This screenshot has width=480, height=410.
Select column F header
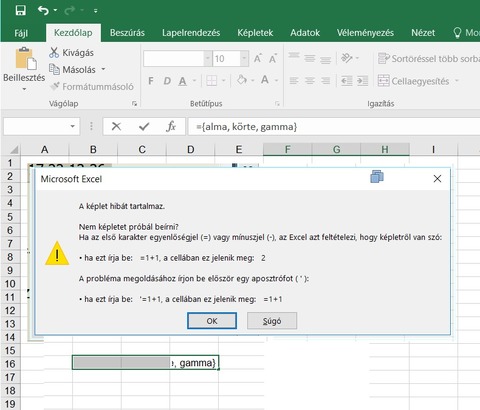[x=287, y=149]
